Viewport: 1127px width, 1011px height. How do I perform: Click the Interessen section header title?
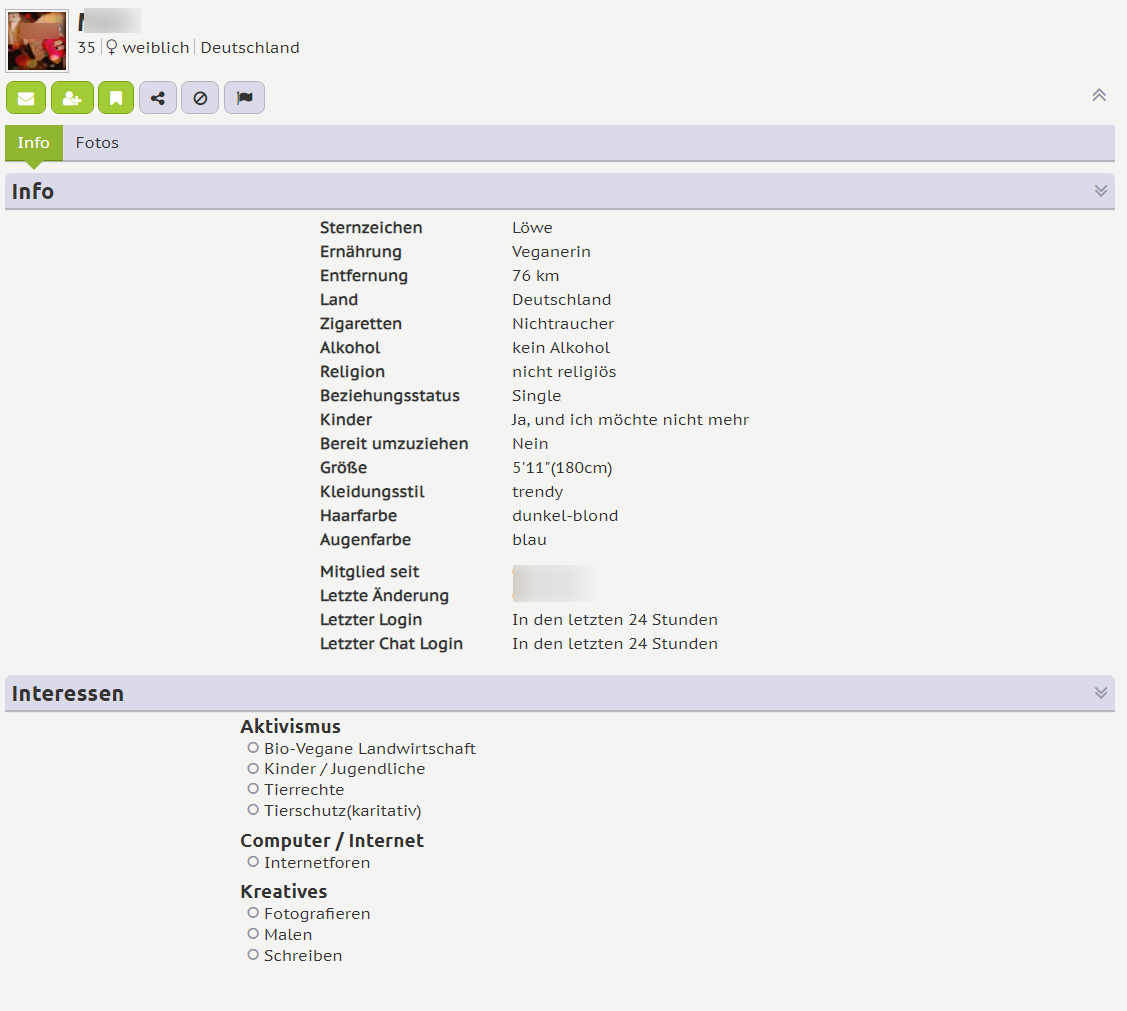[x=68, y=694]
